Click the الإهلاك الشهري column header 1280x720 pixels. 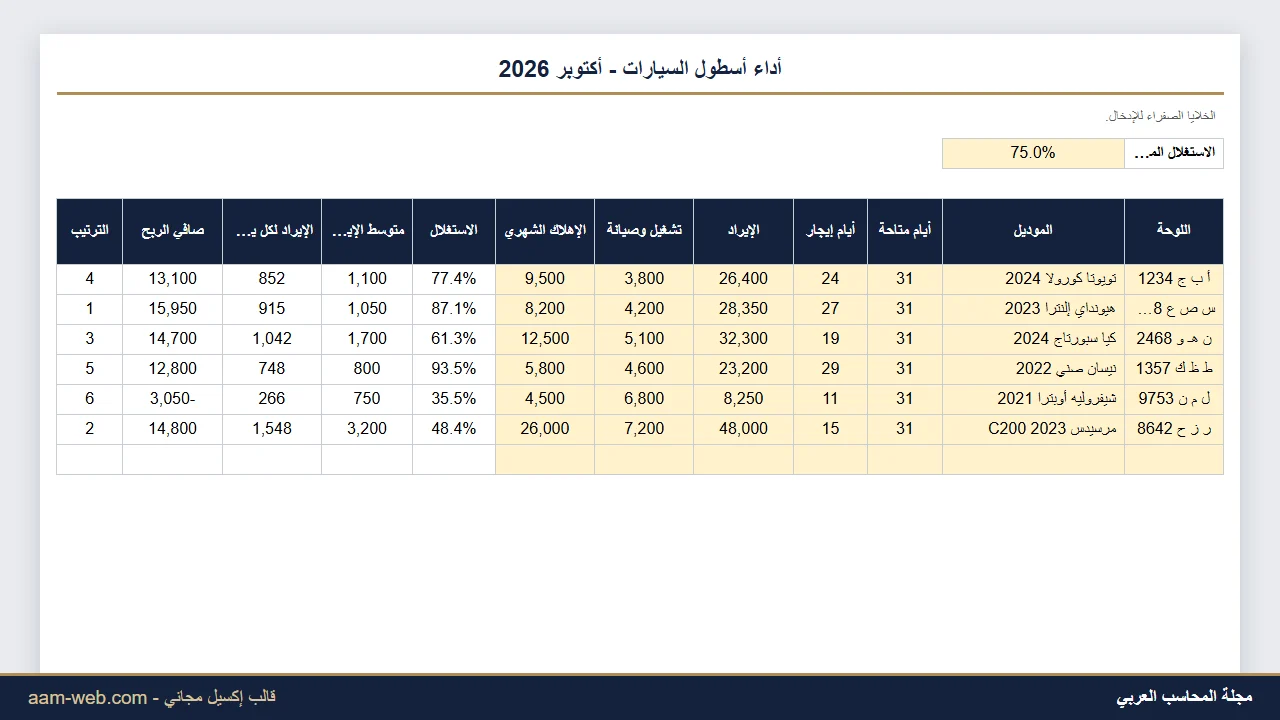point(545,231)
